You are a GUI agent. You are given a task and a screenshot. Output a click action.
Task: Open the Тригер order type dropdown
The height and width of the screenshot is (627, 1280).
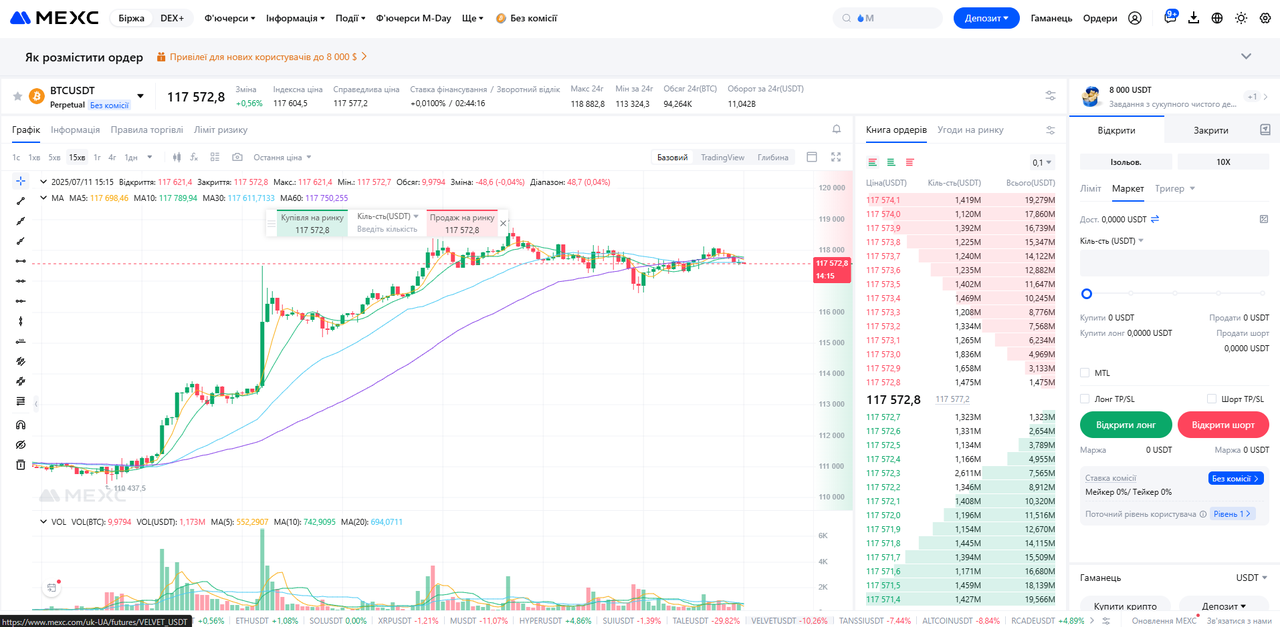1175,188
